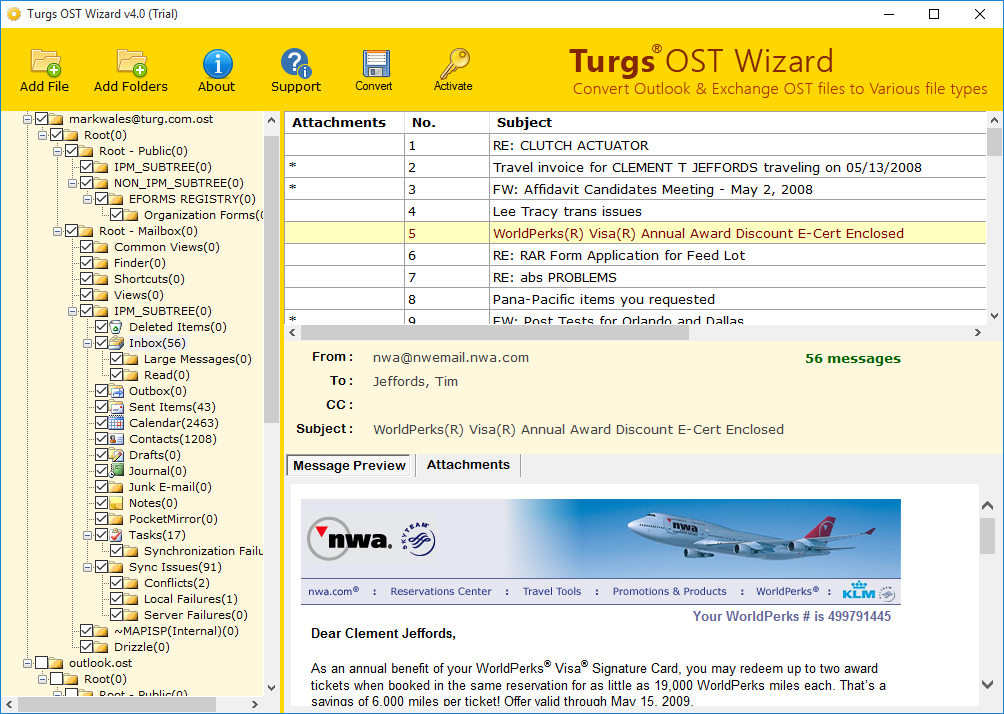Click the KLM logo in email banner
This screenshot has width=1004, height=714.
[x=859, y=590]
